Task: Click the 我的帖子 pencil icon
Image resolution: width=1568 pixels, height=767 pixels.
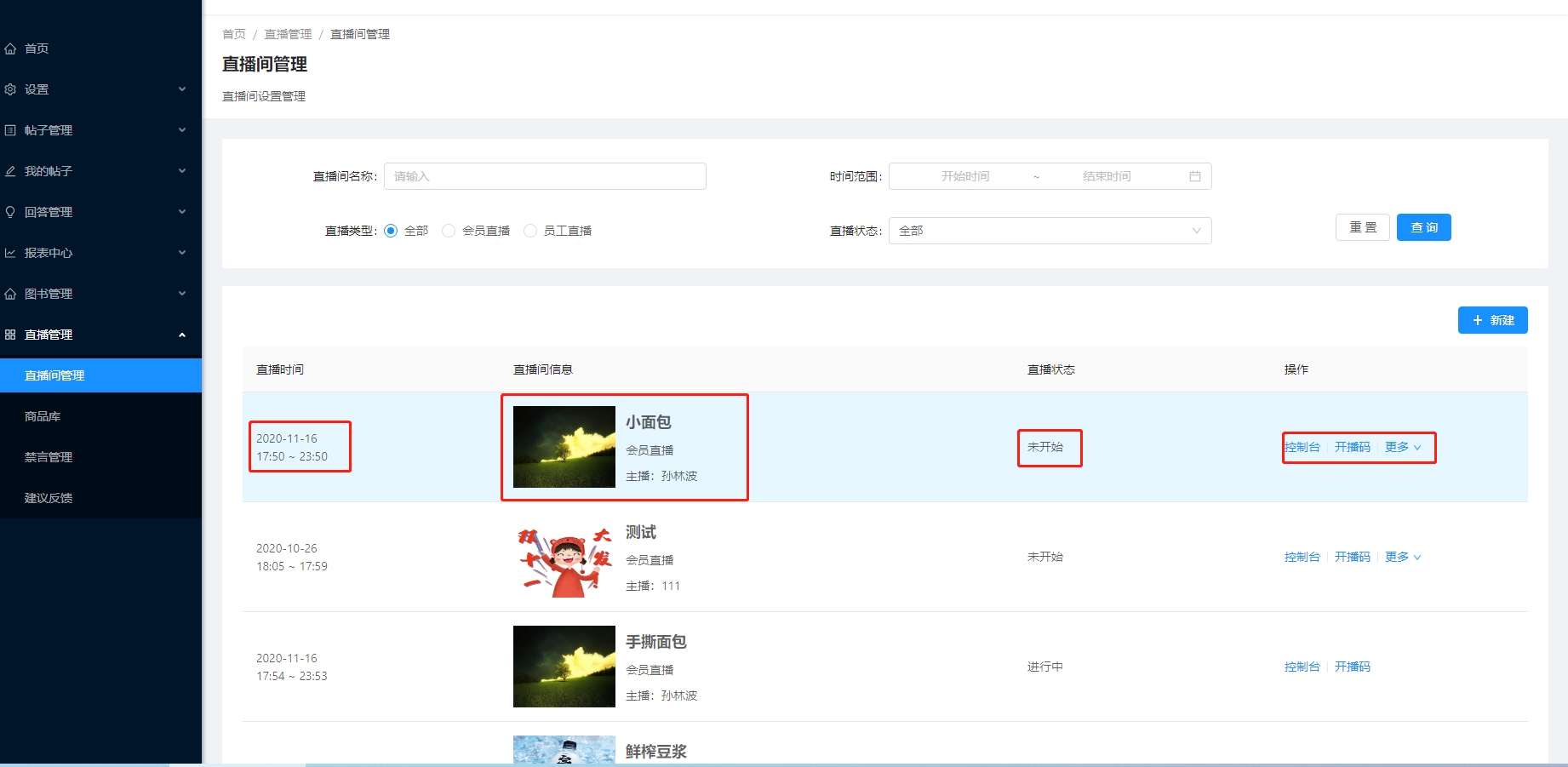Action: point(10,171)
